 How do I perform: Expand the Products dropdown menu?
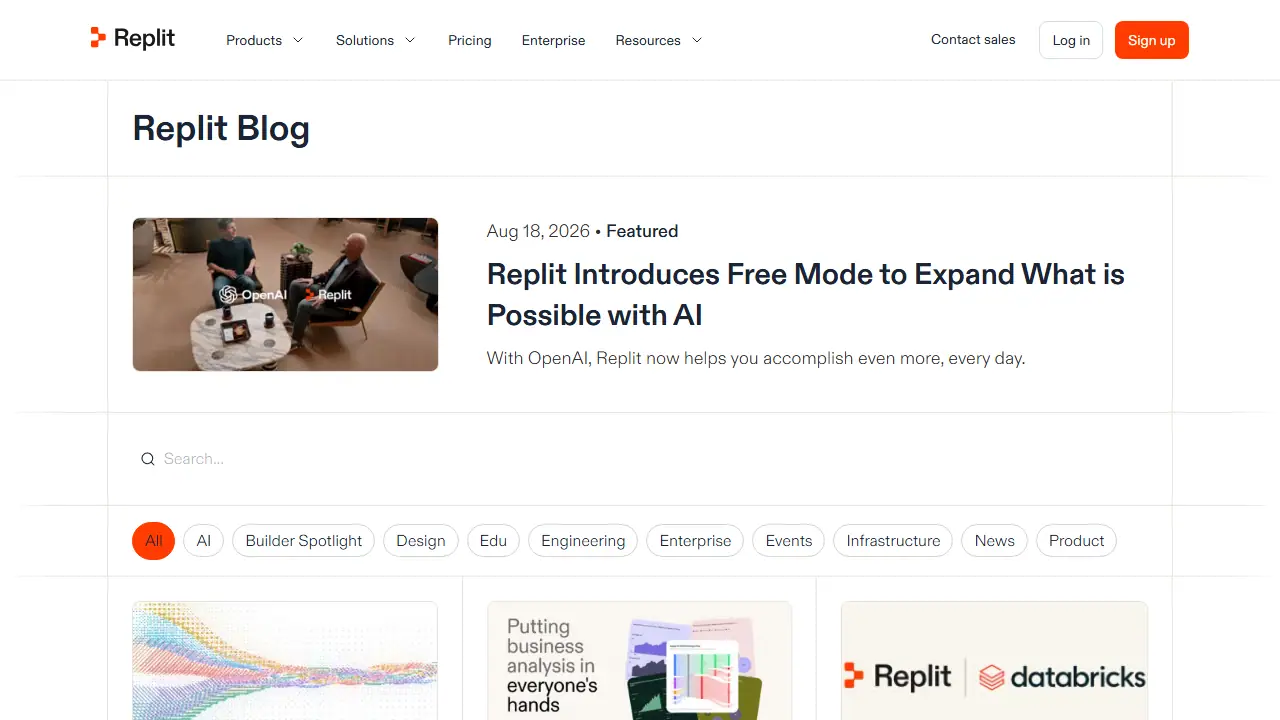pyautogui.click(x=265, y=40)
